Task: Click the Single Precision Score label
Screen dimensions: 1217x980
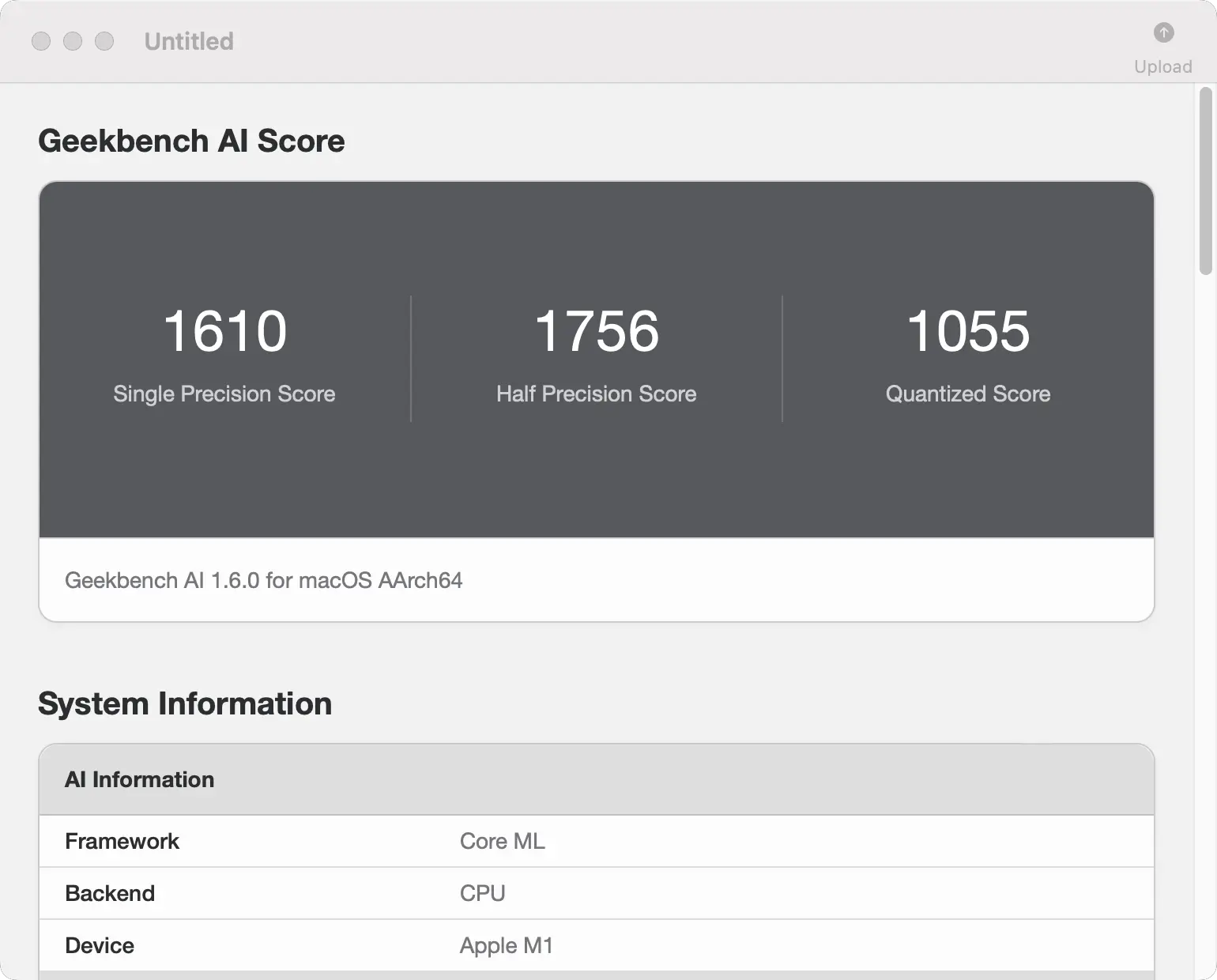Action: pos(224,394)
